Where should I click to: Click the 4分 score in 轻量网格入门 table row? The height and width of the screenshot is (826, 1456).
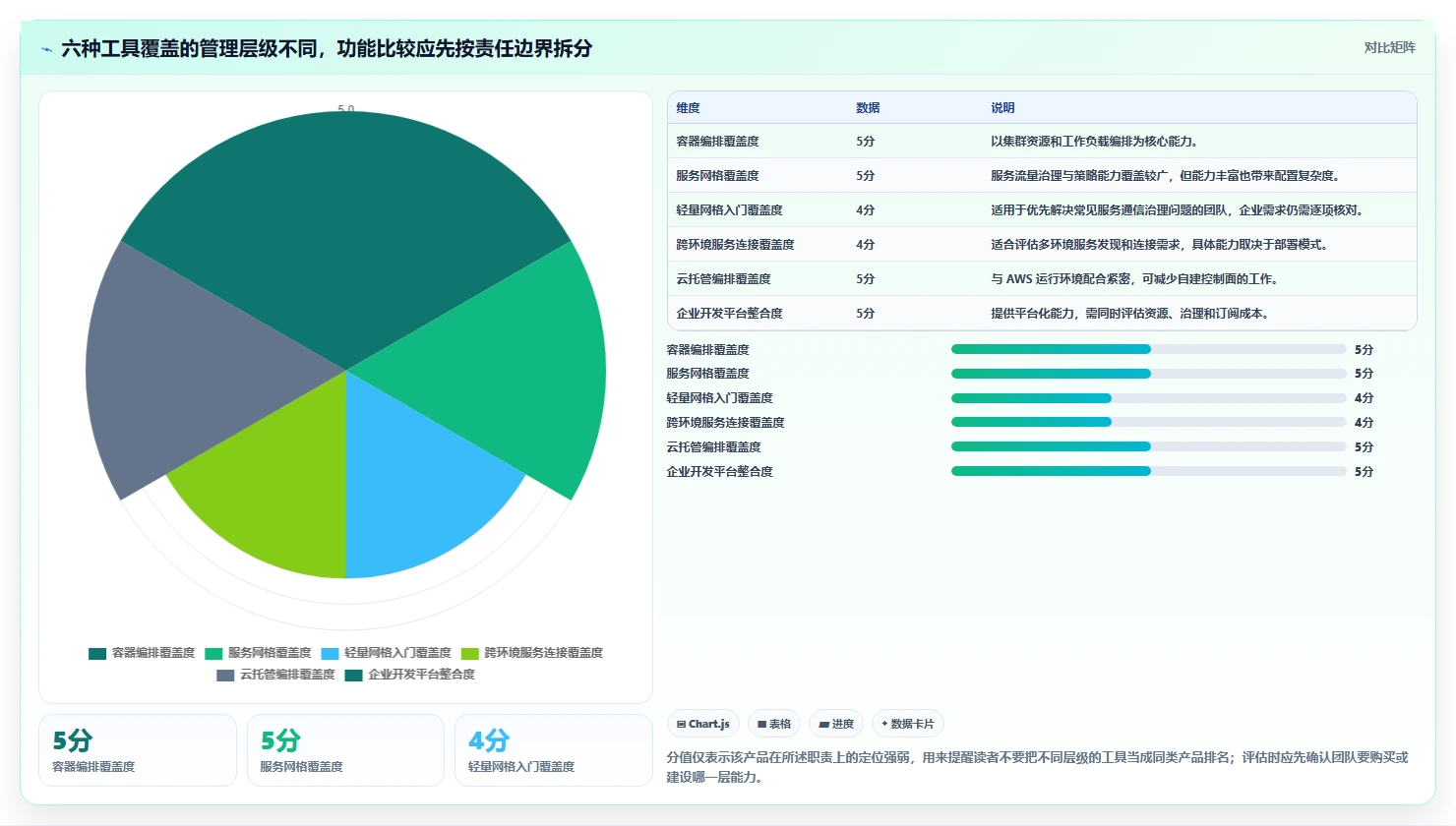[x=865, y=210]
